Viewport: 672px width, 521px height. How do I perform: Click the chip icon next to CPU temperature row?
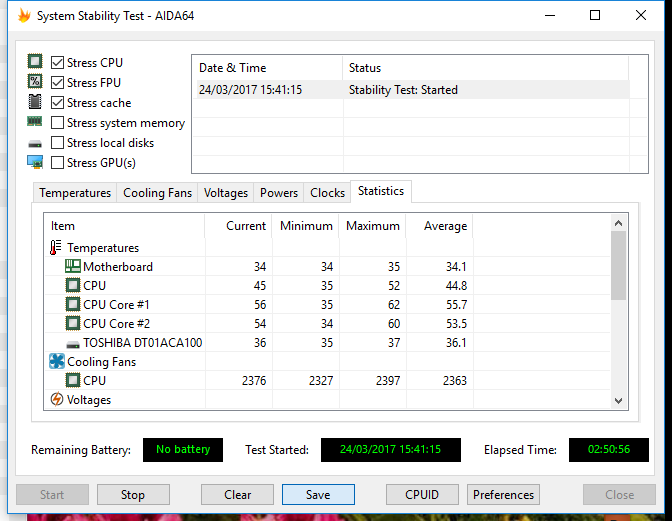tap(73, 285)
